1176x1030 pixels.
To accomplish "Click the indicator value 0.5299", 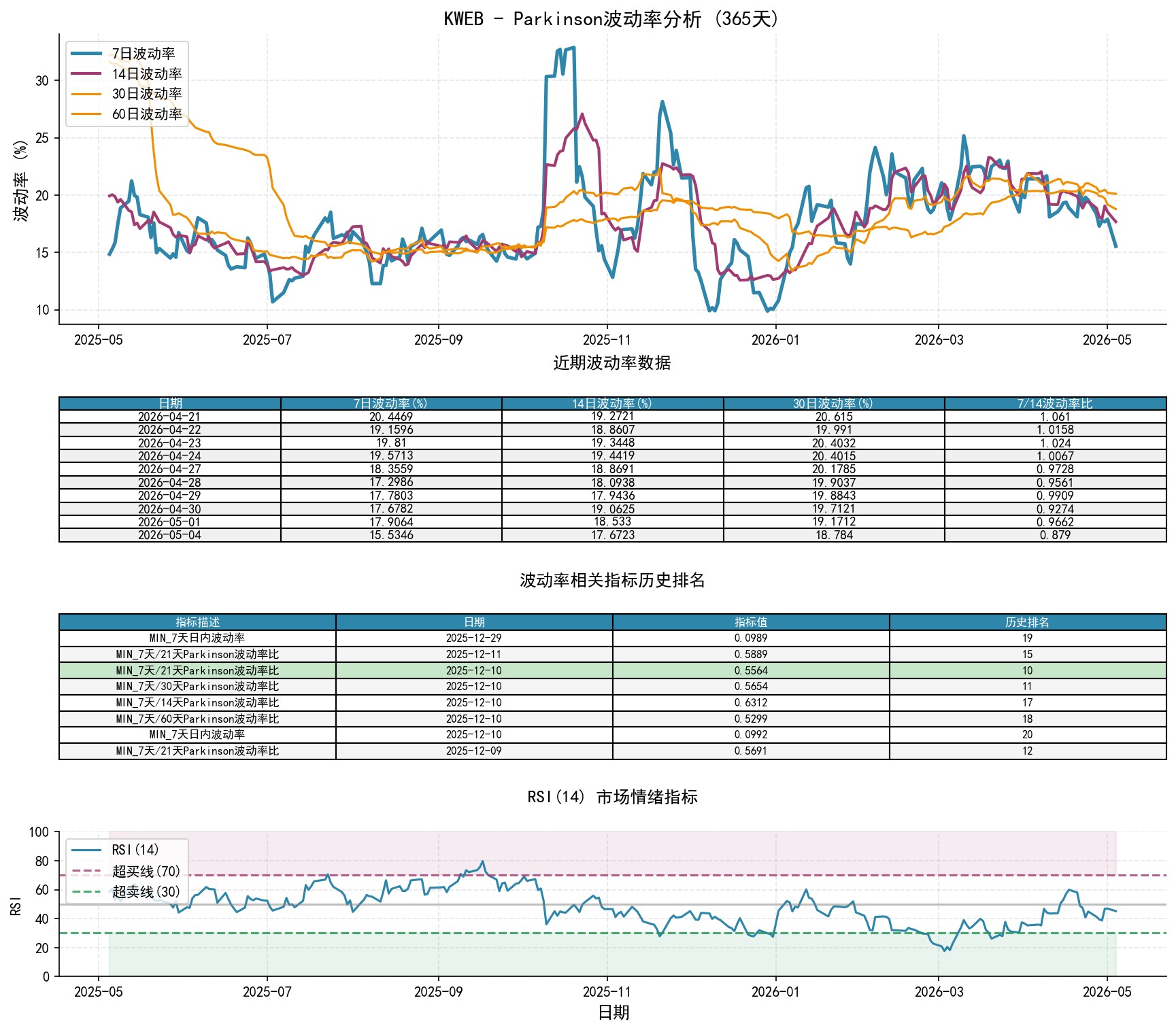I will [x=751, y=719].
